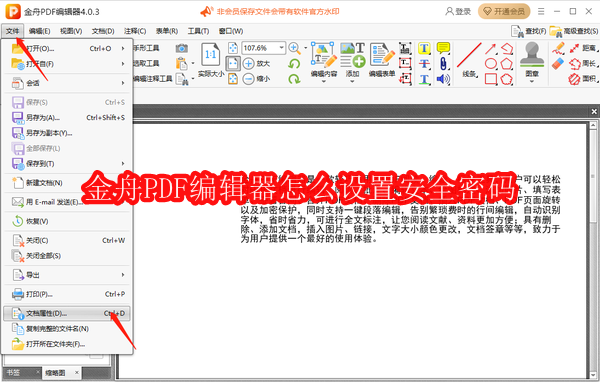Viewport: 600px width, 382px height.
Task: Click the 放大 zoom in button
Action: tap(256, 64)
